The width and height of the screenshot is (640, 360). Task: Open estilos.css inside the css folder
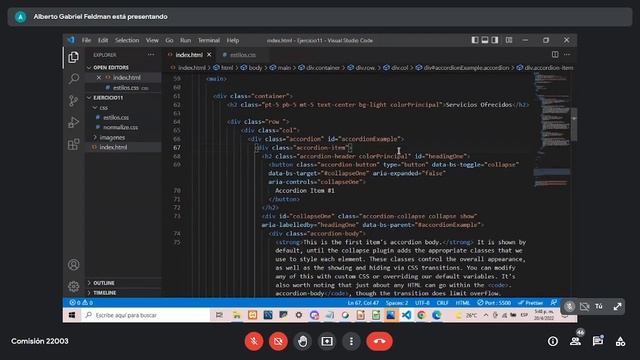(x=116, y=118)
